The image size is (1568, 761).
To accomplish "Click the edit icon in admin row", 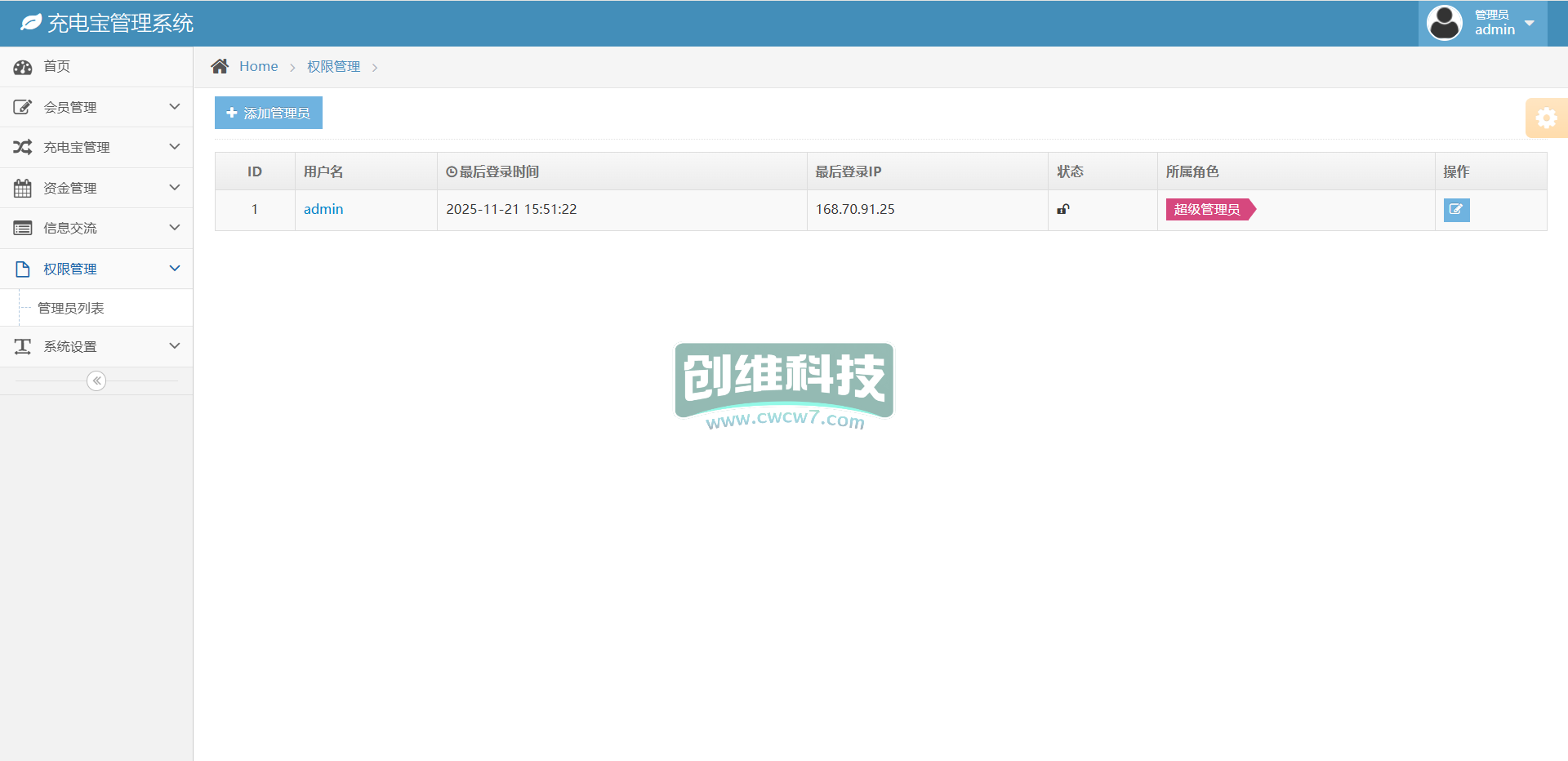I will click(x=1456, y=210).
